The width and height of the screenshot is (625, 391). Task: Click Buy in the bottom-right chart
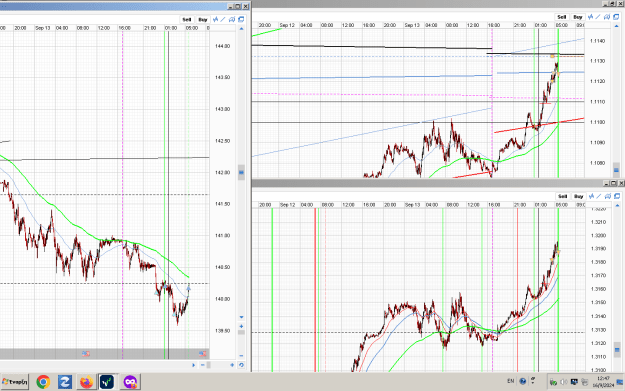[579, 196]
